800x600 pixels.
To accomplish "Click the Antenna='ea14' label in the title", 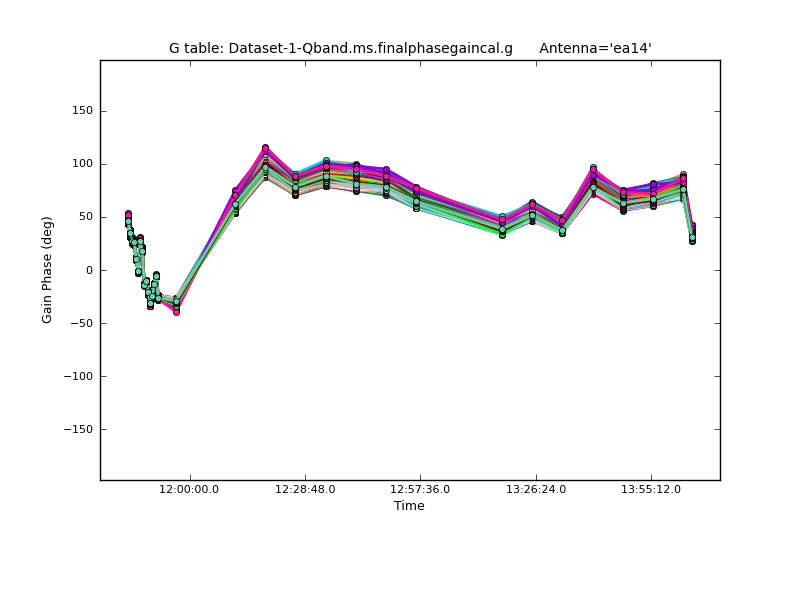I will 595,48.
